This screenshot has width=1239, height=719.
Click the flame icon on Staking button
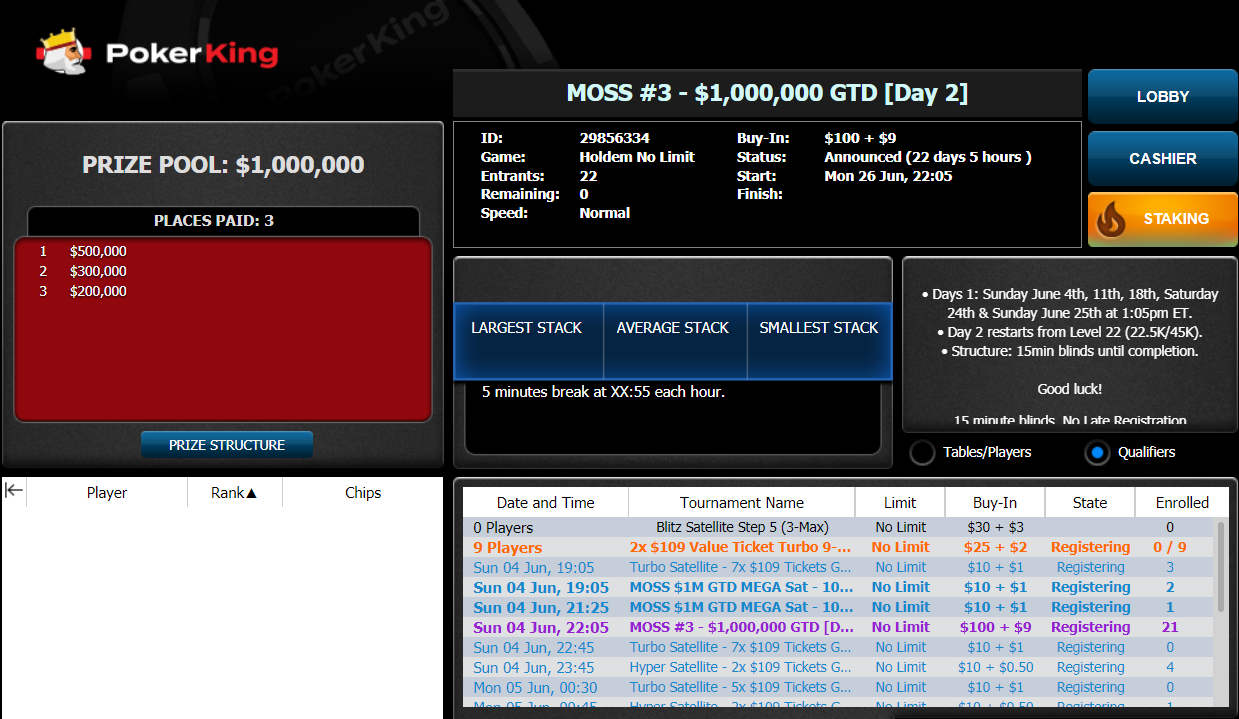click(x=1110, y=220)
